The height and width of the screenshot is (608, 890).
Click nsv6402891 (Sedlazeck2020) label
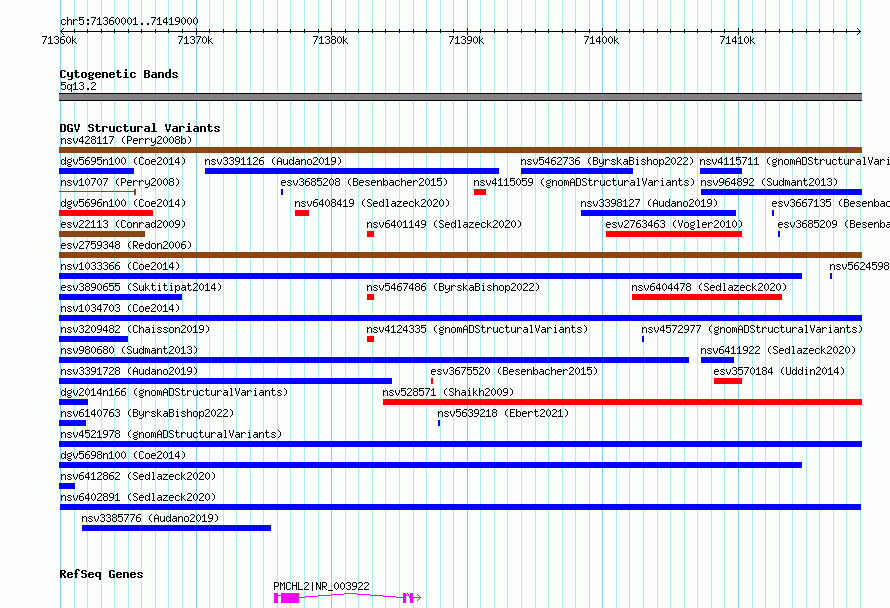[x=138, y=497]
